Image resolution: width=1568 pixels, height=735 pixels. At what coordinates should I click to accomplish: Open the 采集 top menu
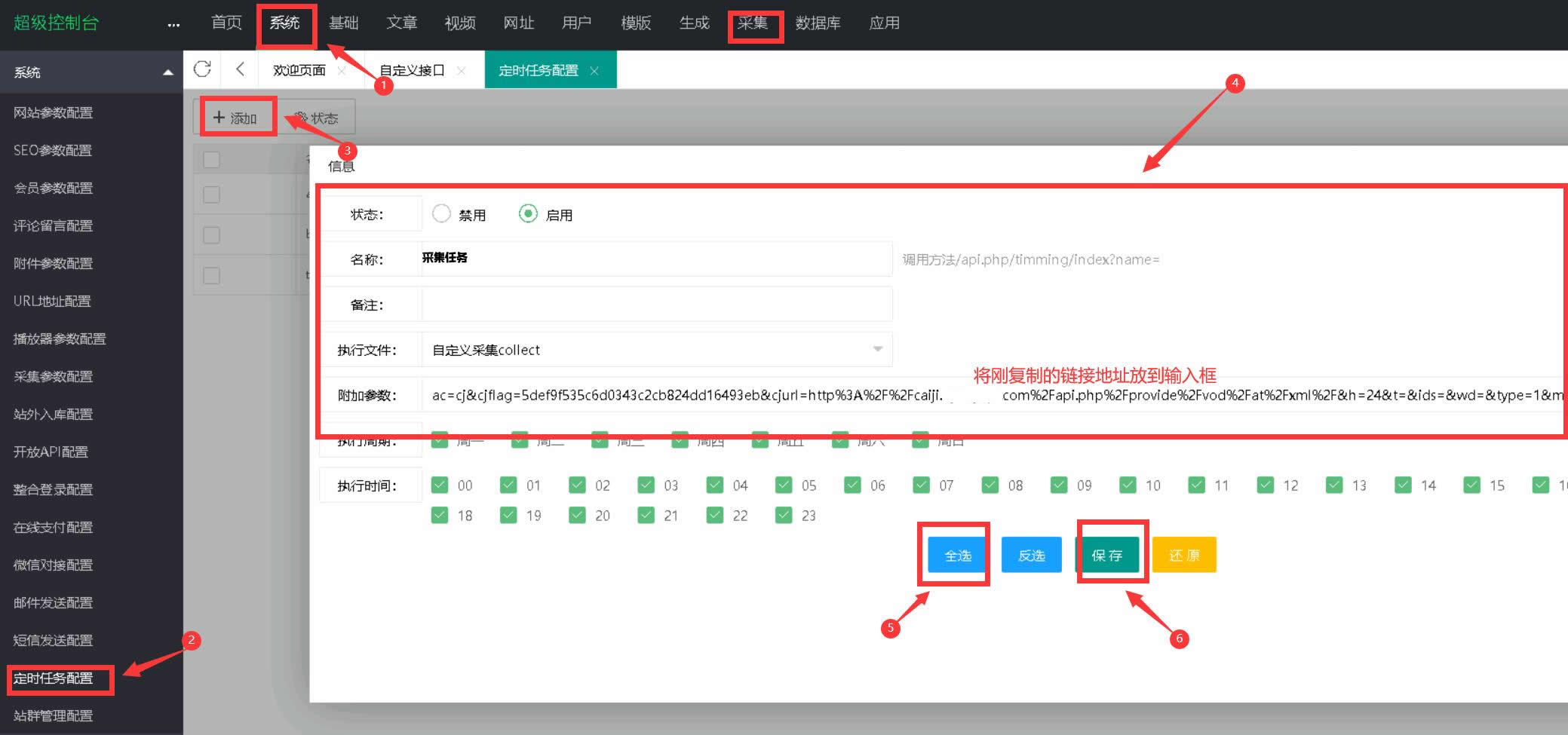point(753,23)
